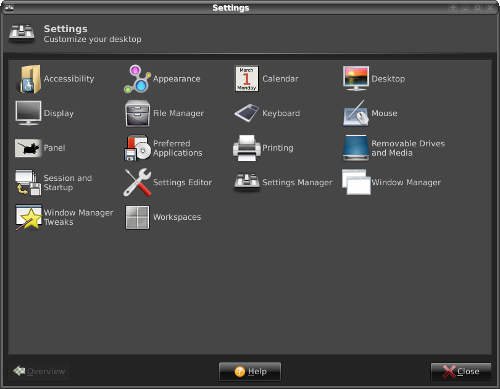Screen dimensions: 500x389
Task: Open the Desktop settings icon
Action: click(x=356, y=79)
